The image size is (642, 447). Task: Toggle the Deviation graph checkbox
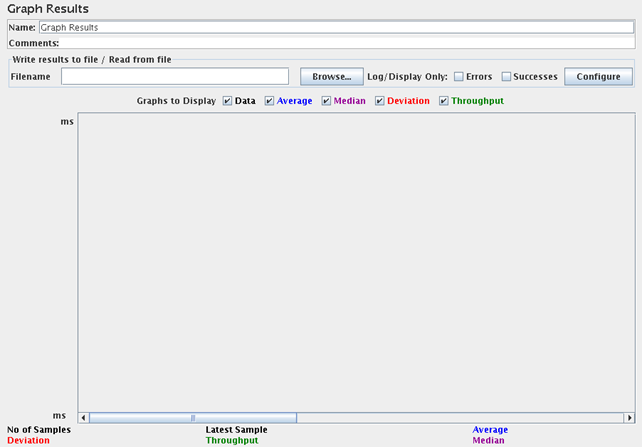click(x=379, y=101)
